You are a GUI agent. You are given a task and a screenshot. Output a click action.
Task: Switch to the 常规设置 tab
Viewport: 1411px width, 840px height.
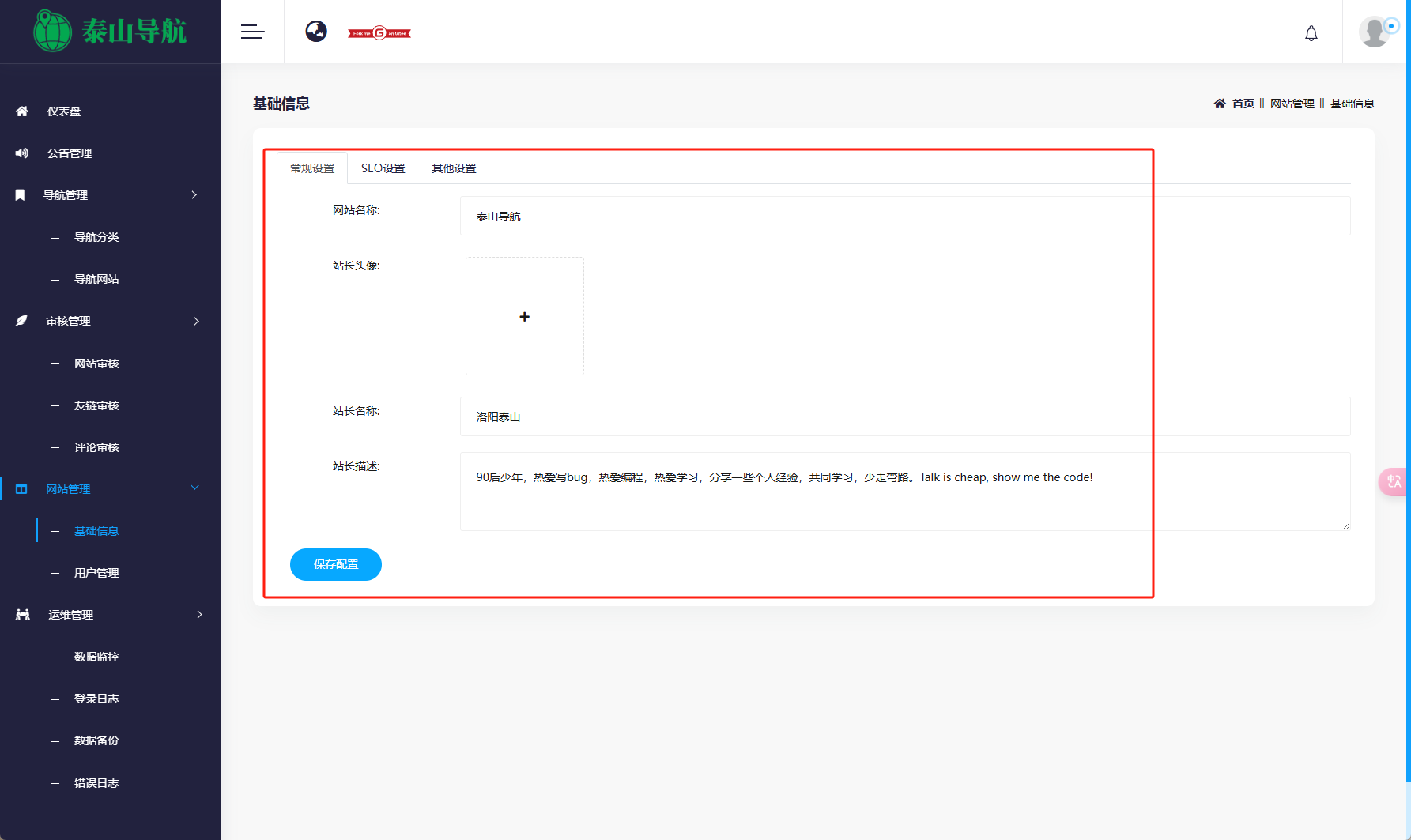pos(312,168)
